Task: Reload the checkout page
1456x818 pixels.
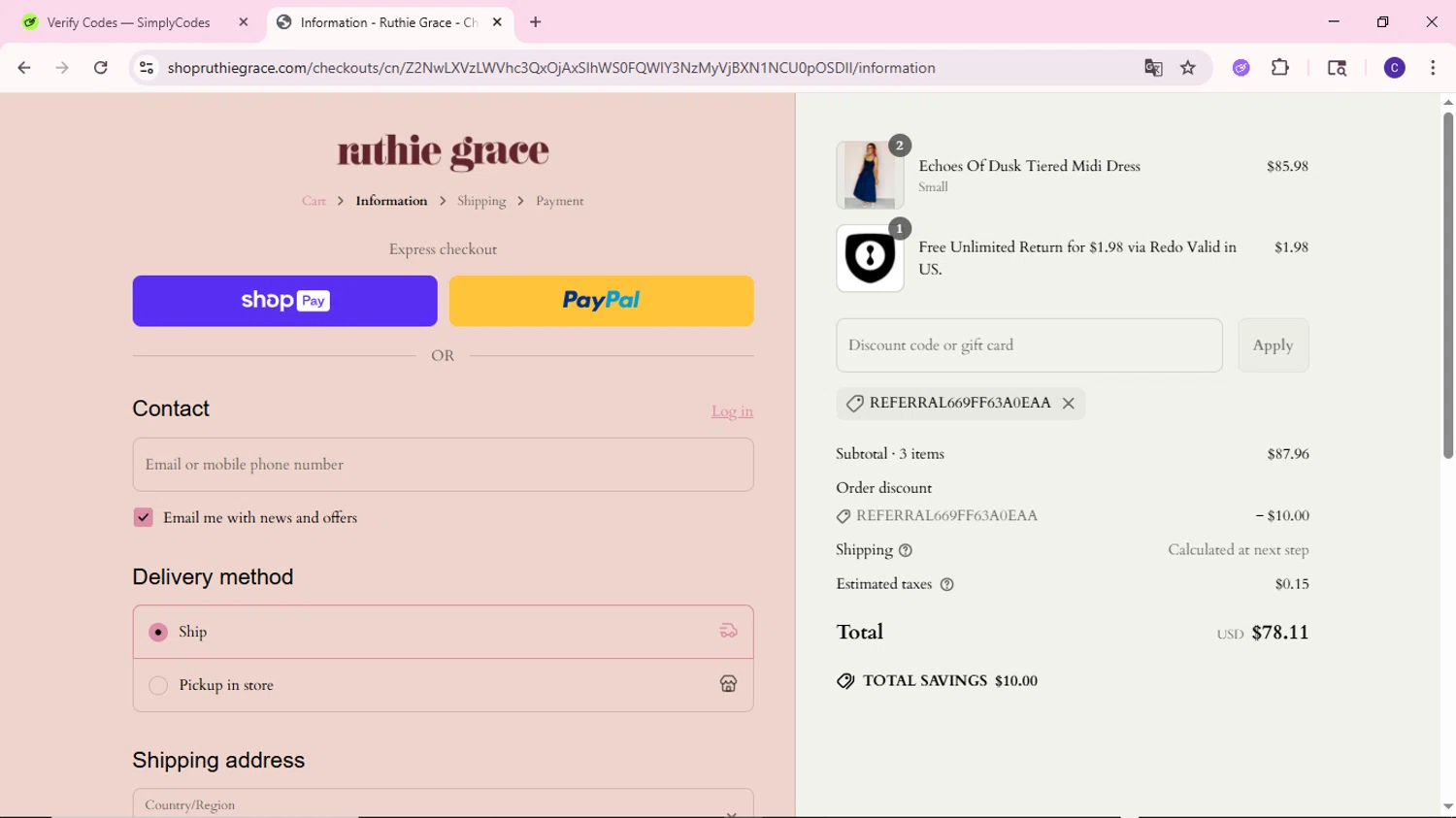Action: 101,68
